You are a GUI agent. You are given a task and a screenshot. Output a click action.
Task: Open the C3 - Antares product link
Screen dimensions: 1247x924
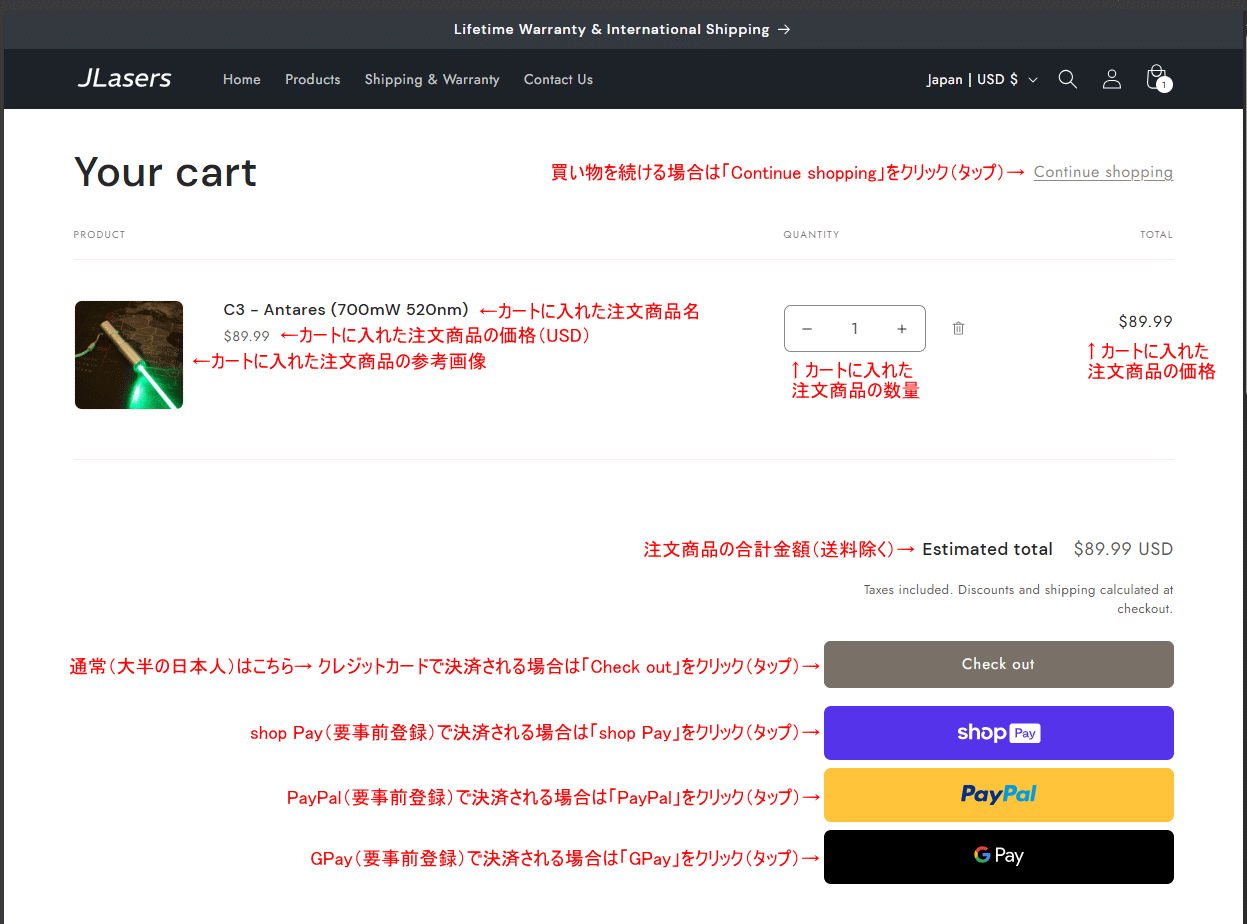point(346,310)
